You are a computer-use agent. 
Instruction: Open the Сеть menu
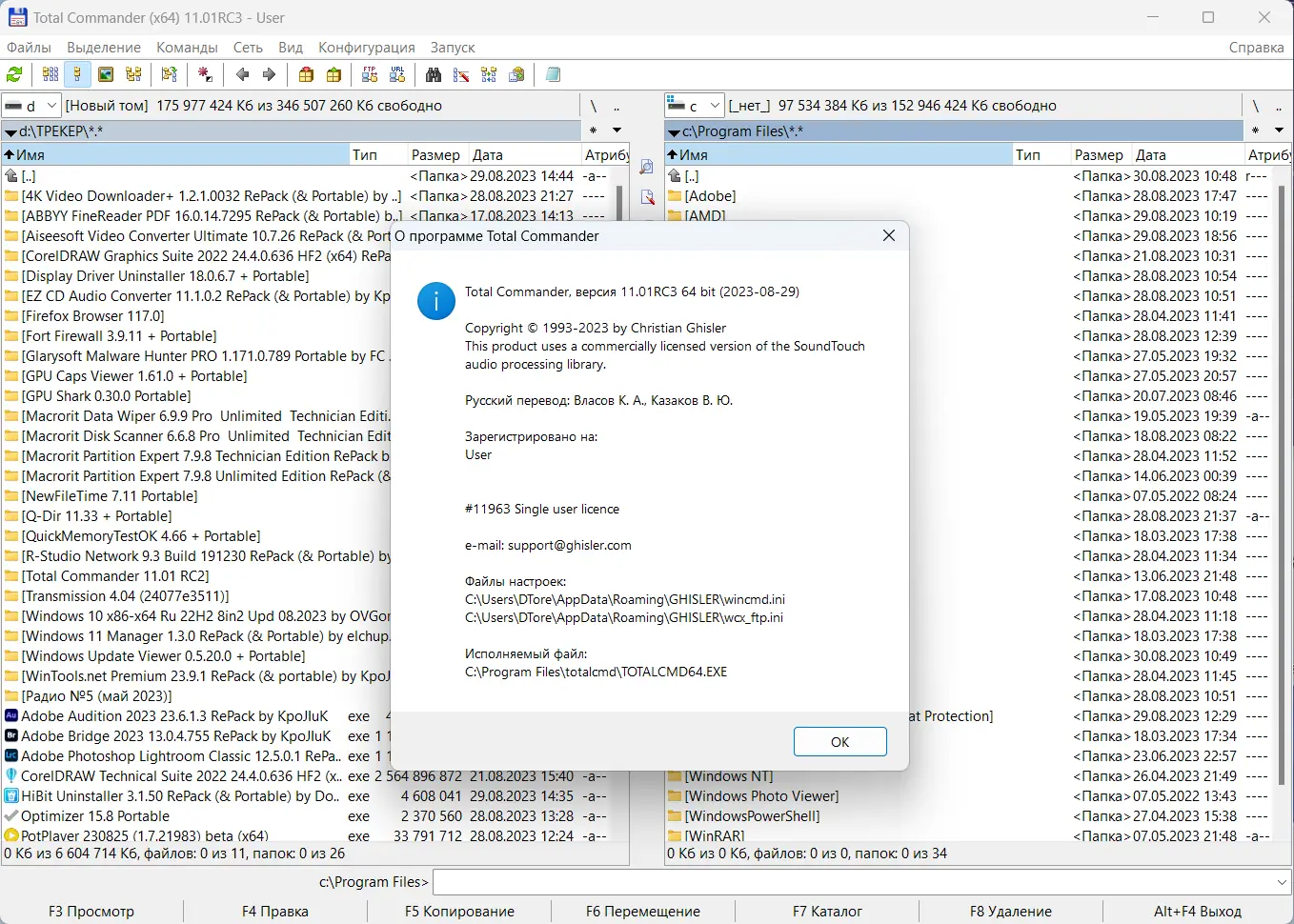tap(248, 47)
